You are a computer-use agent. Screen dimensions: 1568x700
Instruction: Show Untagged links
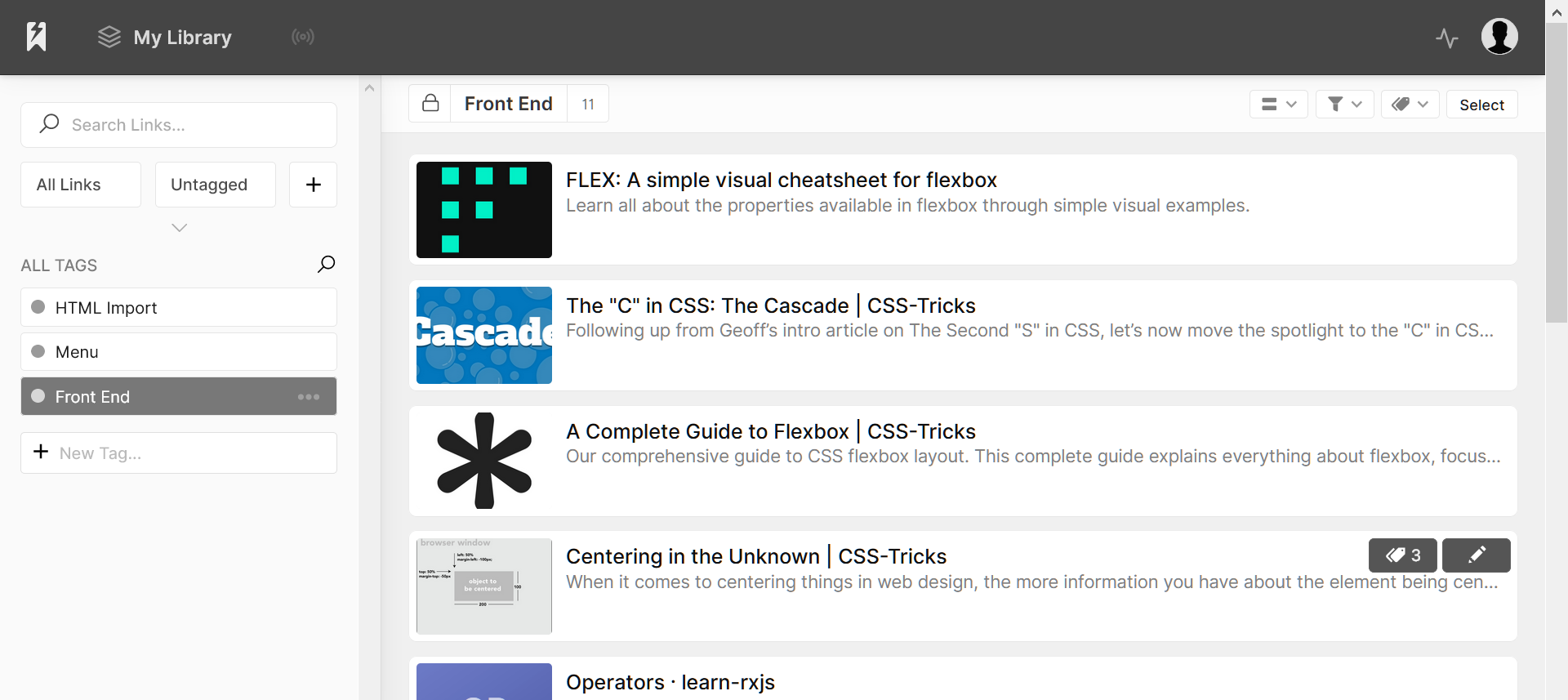(216, 185)
